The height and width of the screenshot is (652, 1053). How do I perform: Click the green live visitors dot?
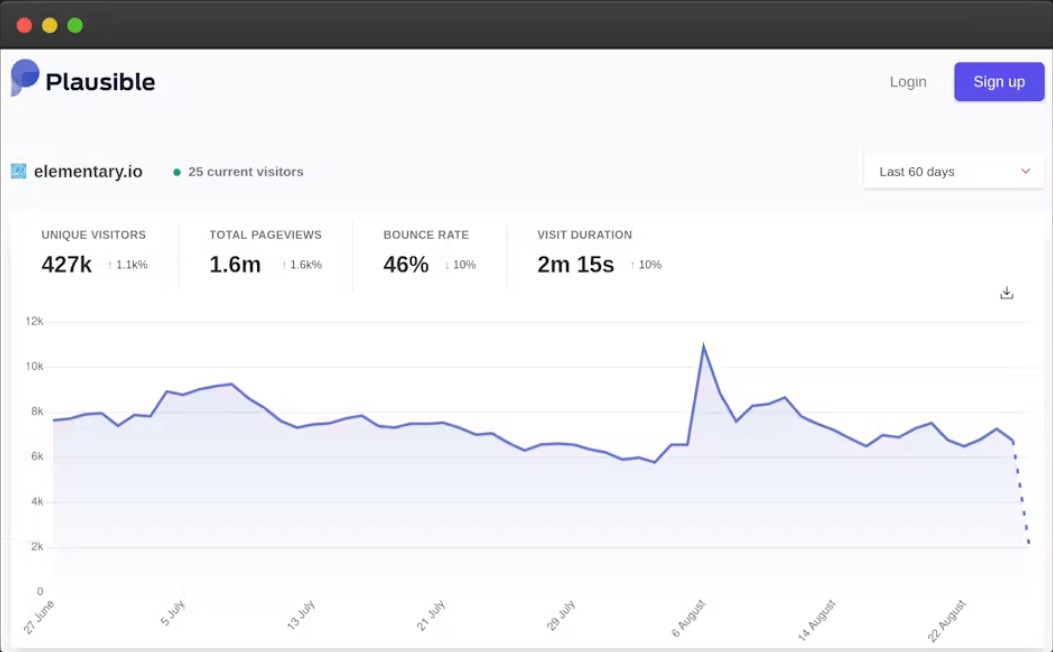click(177, 172)
